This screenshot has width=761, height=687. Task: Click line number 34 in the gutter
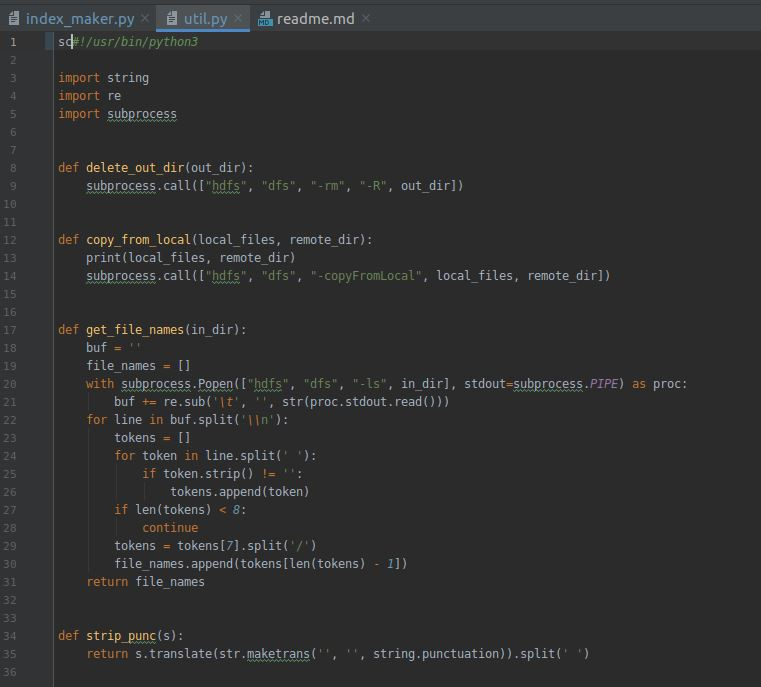click(x=10, y=636)
